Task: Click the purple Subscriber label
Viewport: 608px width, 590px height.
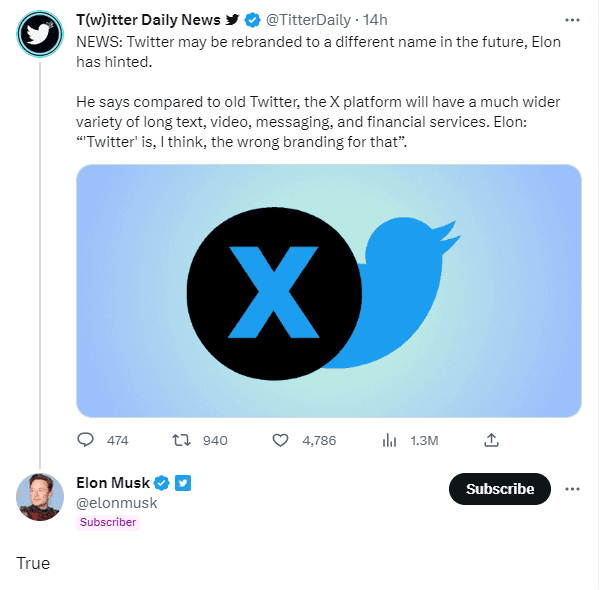Action: [108, 522]
